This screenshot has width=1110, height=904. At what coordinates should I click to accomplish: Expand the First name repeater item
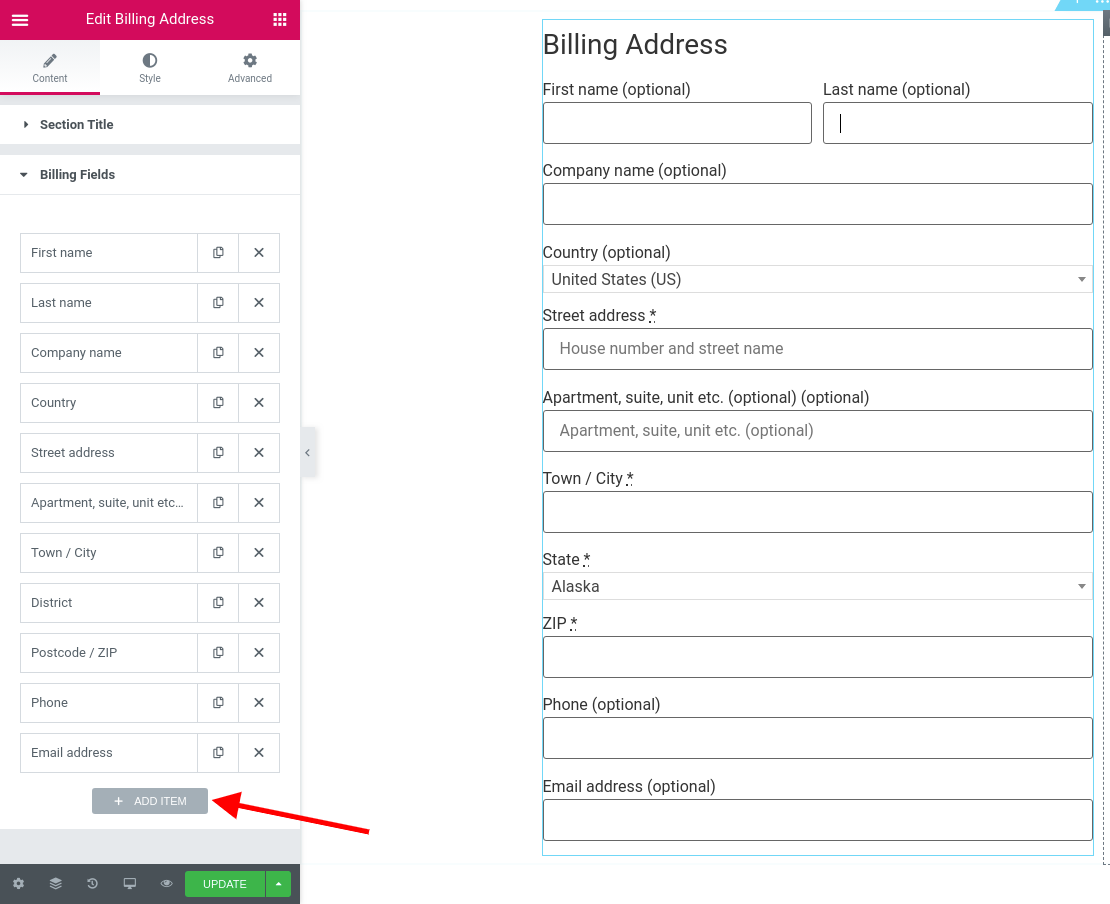point(109,253)
